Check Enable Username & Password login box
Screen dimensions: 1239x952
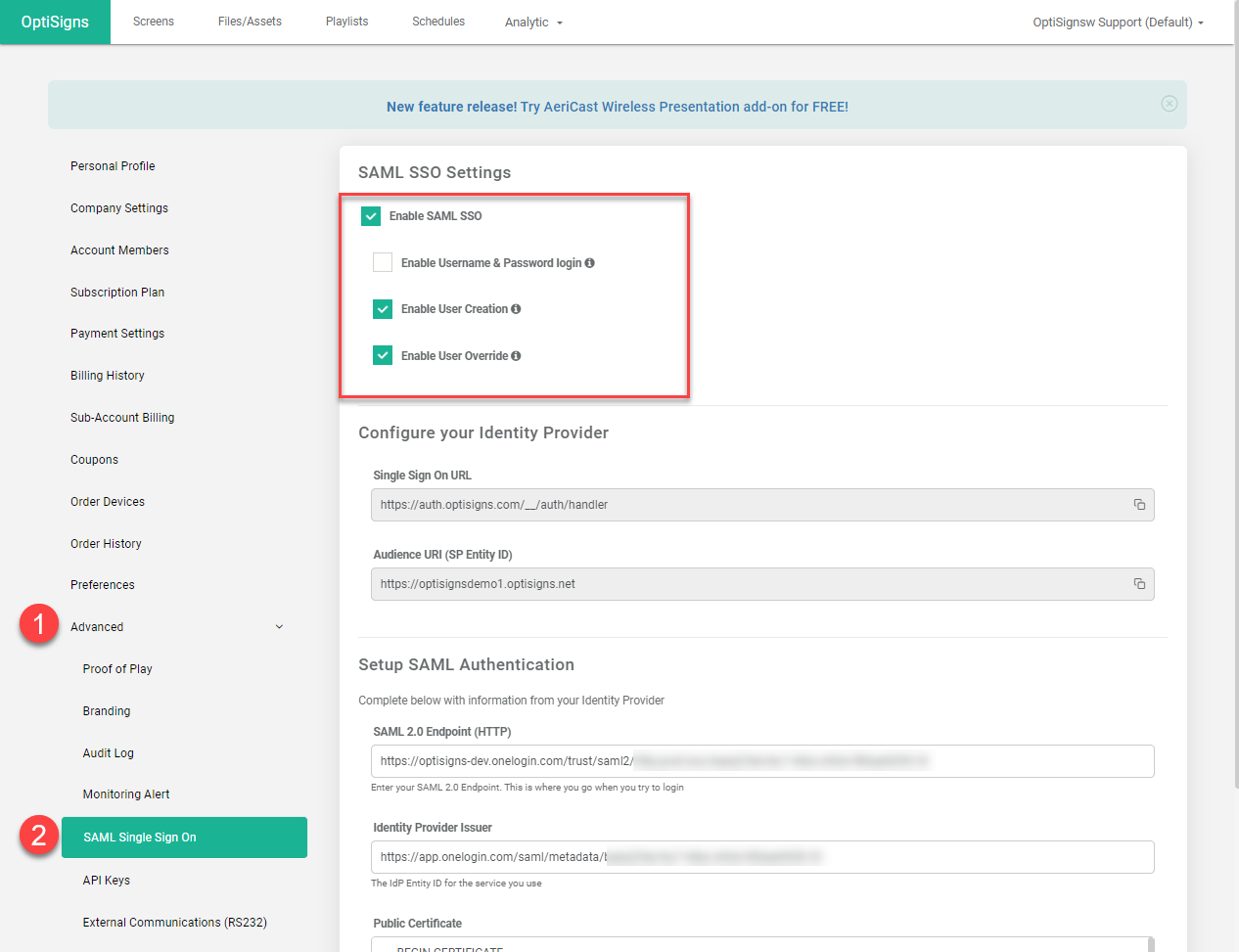(x=383, y=262)
